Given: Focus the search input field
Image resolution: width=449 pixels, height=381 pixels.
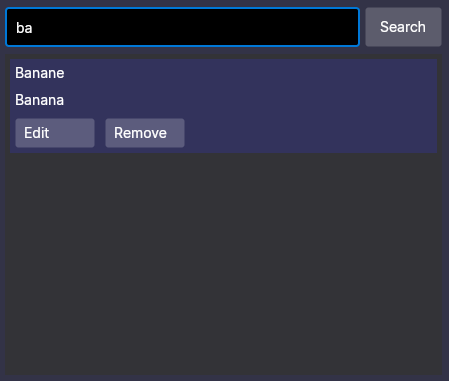Looking at the screenshot, I should tap(182, 27).
